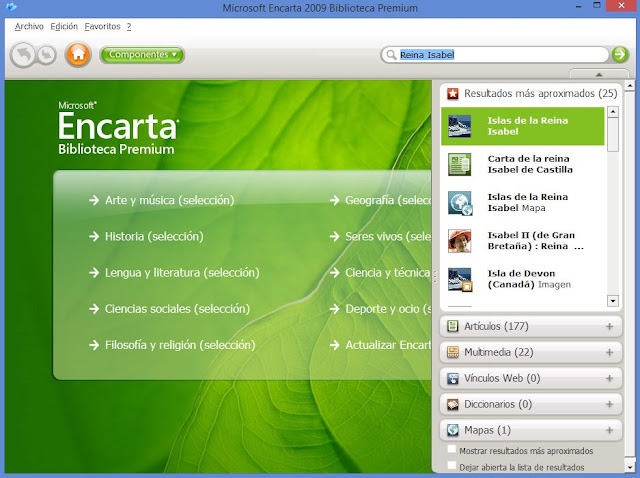640x478 pixels.
Task: Expand Mapas (1) with plus sign
Action: [x=609, y=430]
